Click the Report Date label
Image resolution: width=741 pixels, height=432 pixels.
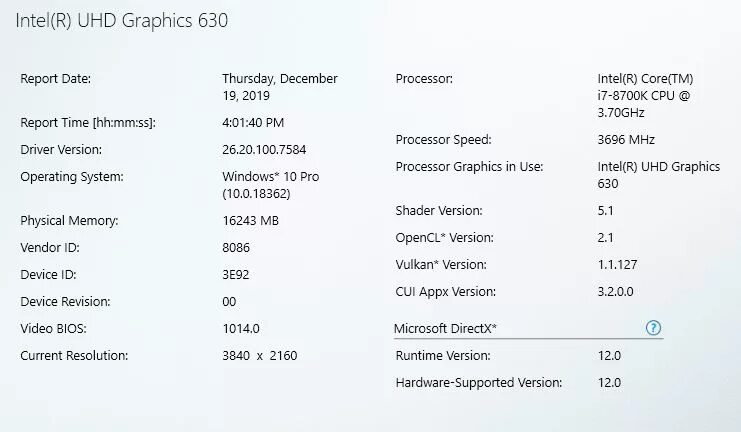point(56,79)
